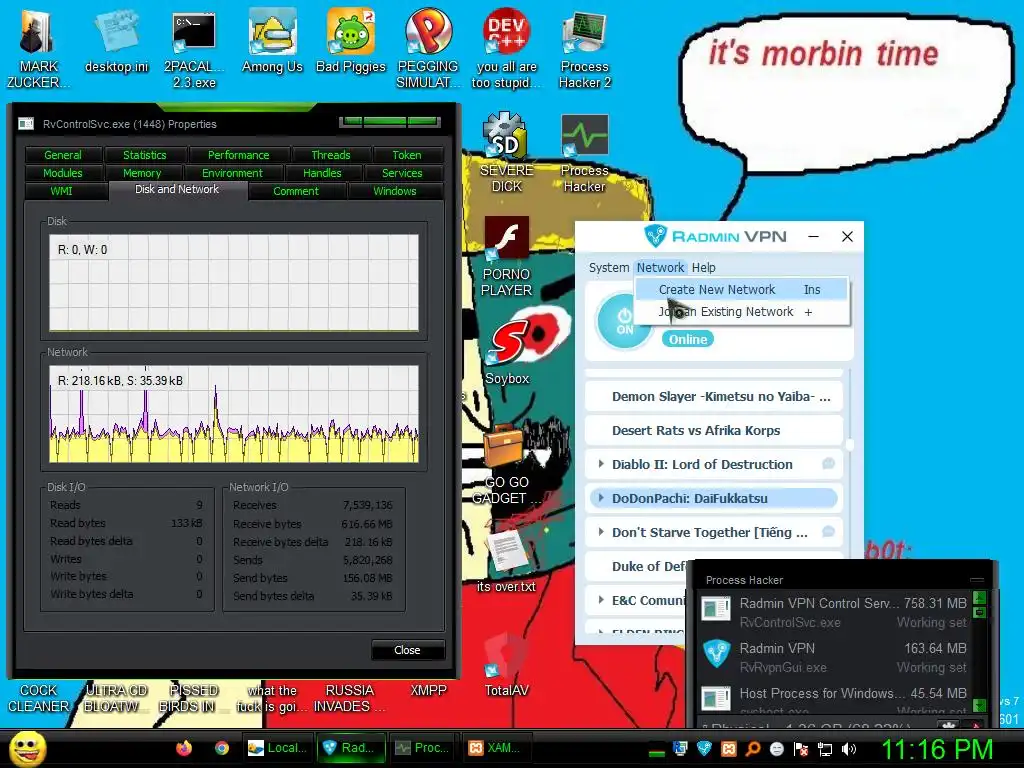Screen dimensions: 1024x768
Task: Select RvControlSvc.exe entry in Process Hacker popup
Action: 833,611
